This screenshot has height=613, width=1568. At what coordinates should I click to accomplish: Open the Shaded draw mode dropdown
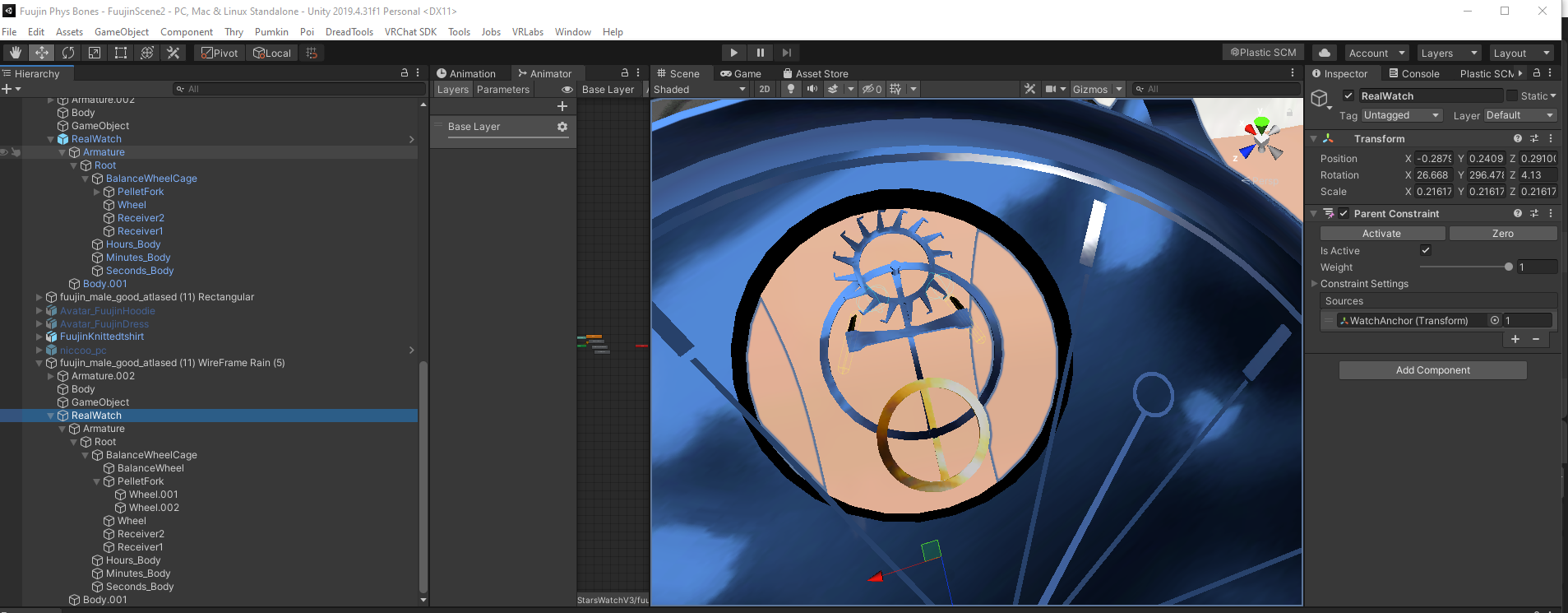(700, 89)
